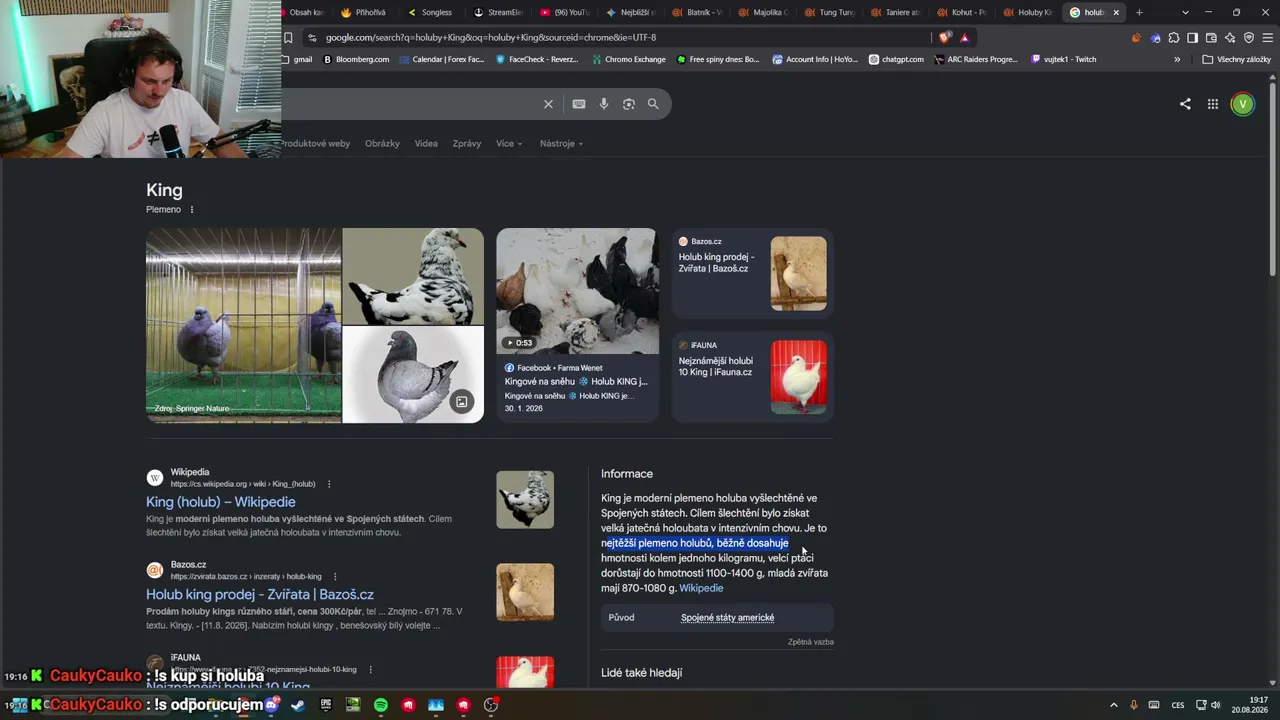Open the Všechny záložky folder
1280x720 pixels.
point(1237,59)
